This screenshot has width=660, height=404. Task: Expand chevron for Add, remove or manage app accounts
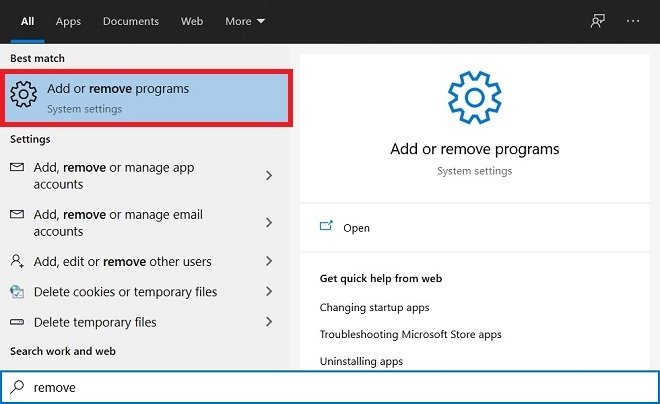click(x=269, y=175)
